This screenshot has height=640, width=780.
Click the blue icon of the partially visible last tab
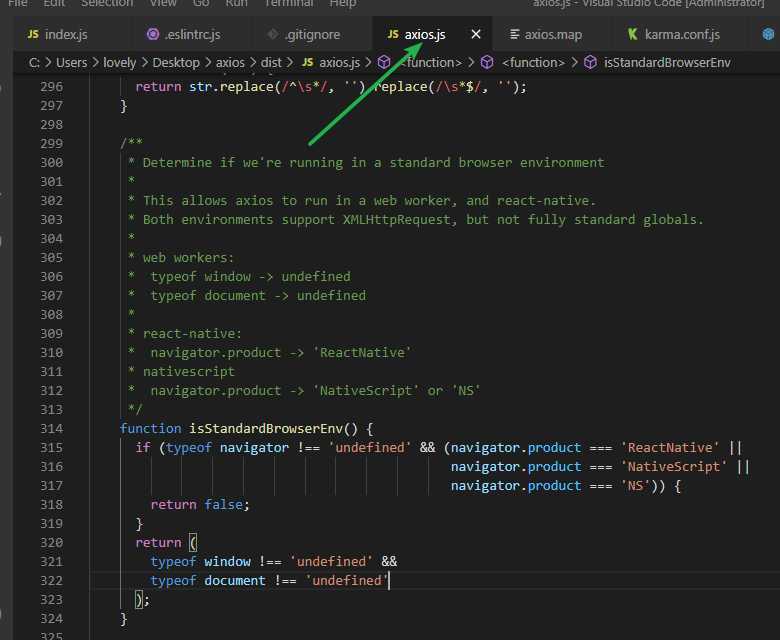[769, 34]
